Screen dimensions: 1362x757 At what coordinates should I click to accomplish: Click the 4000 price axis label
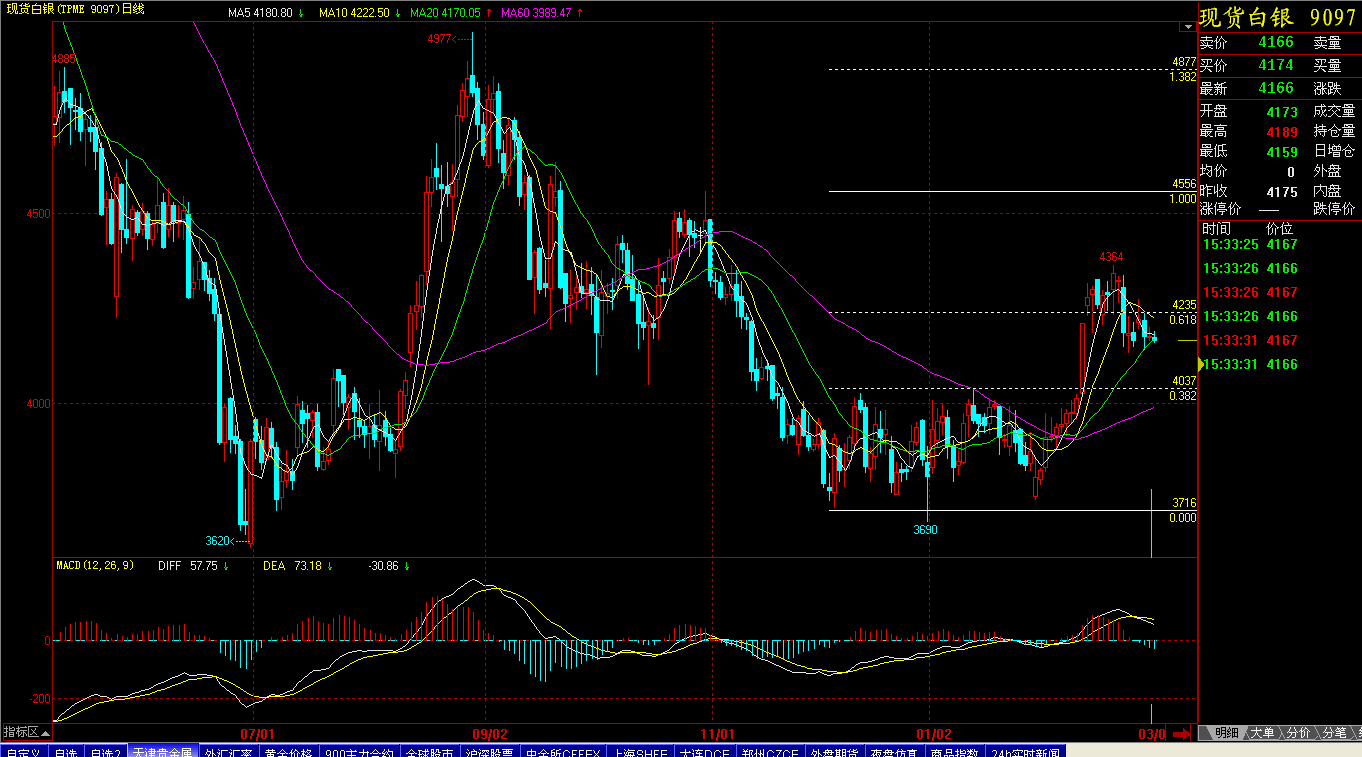coord(36,404)
